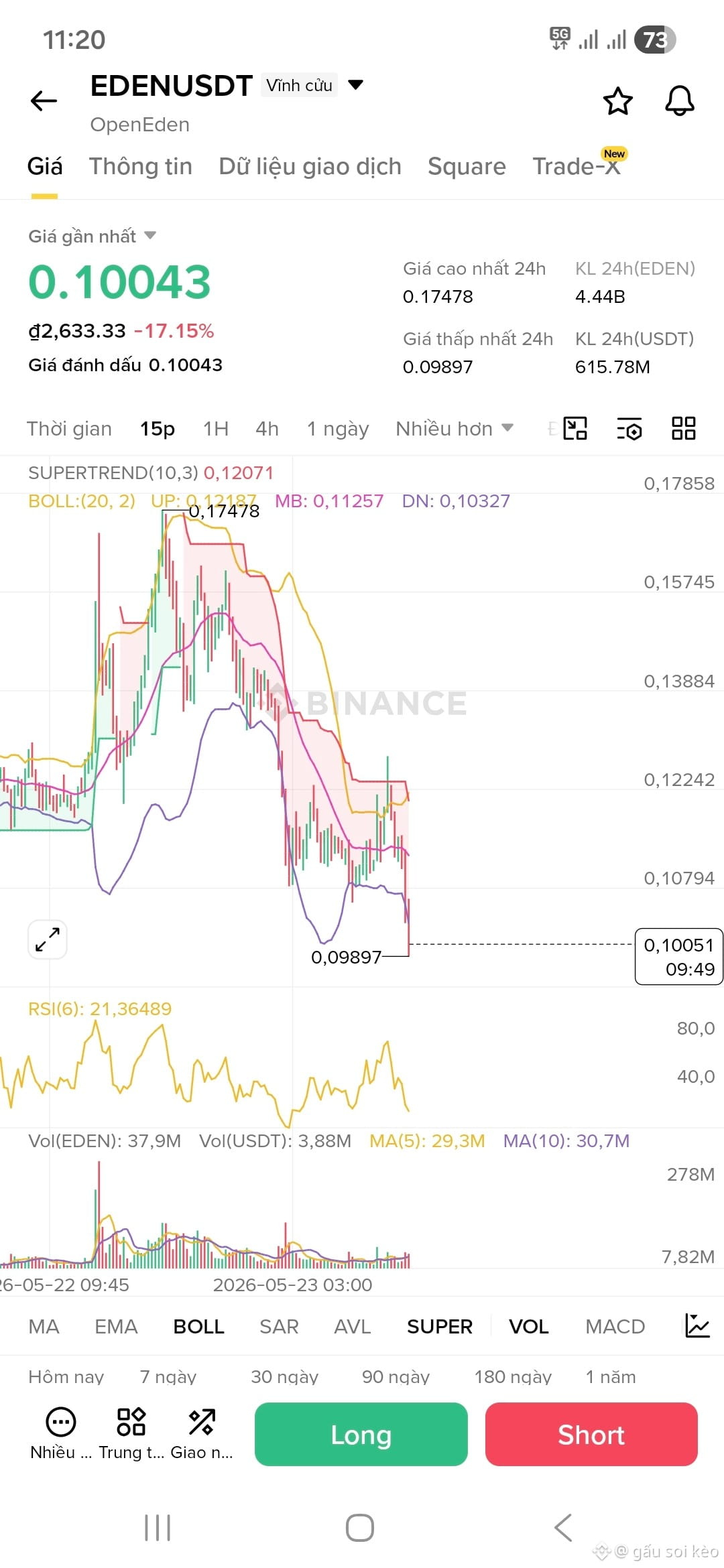The image size is (724, 1568).
Task: Tap MA(10): 30,7M volume label
Action: pyautogui.click(x=566, y=1140)
